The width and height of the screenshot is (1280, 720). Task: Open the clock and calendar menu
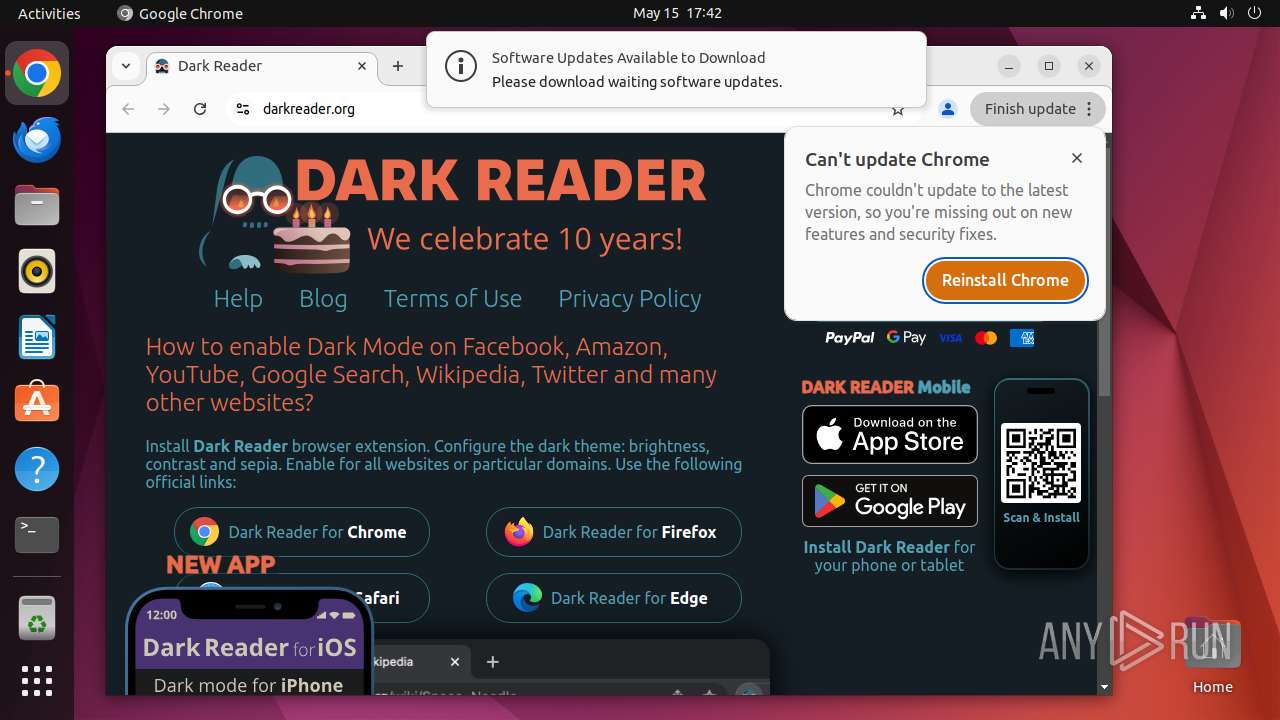click(677, 13)
